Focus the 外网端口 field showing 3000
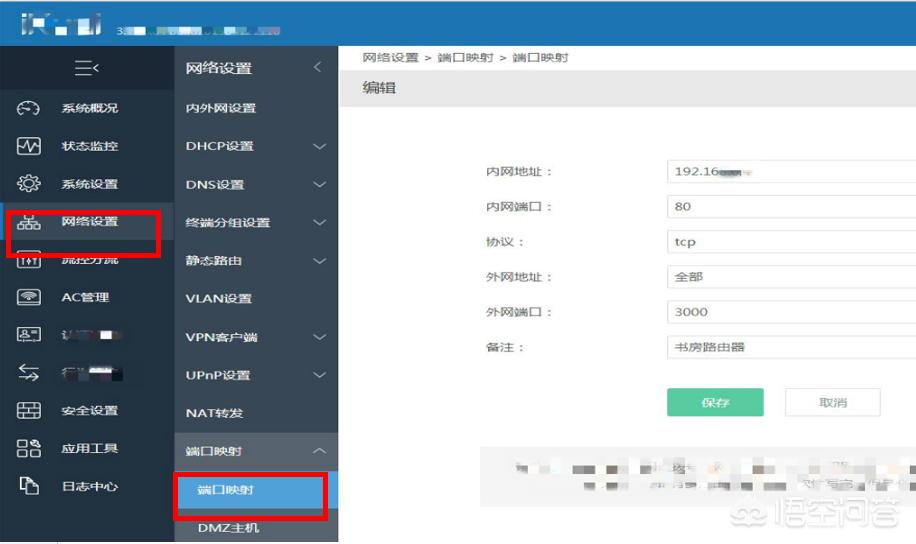Screen dimensions: 916x544 (x=792, y=312)
